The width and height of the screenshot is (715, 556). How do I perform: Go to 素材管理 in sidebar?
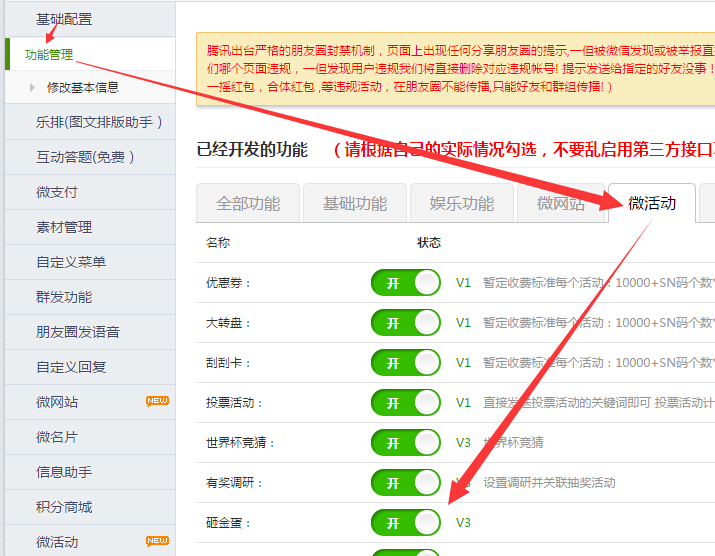click(64, 227)
